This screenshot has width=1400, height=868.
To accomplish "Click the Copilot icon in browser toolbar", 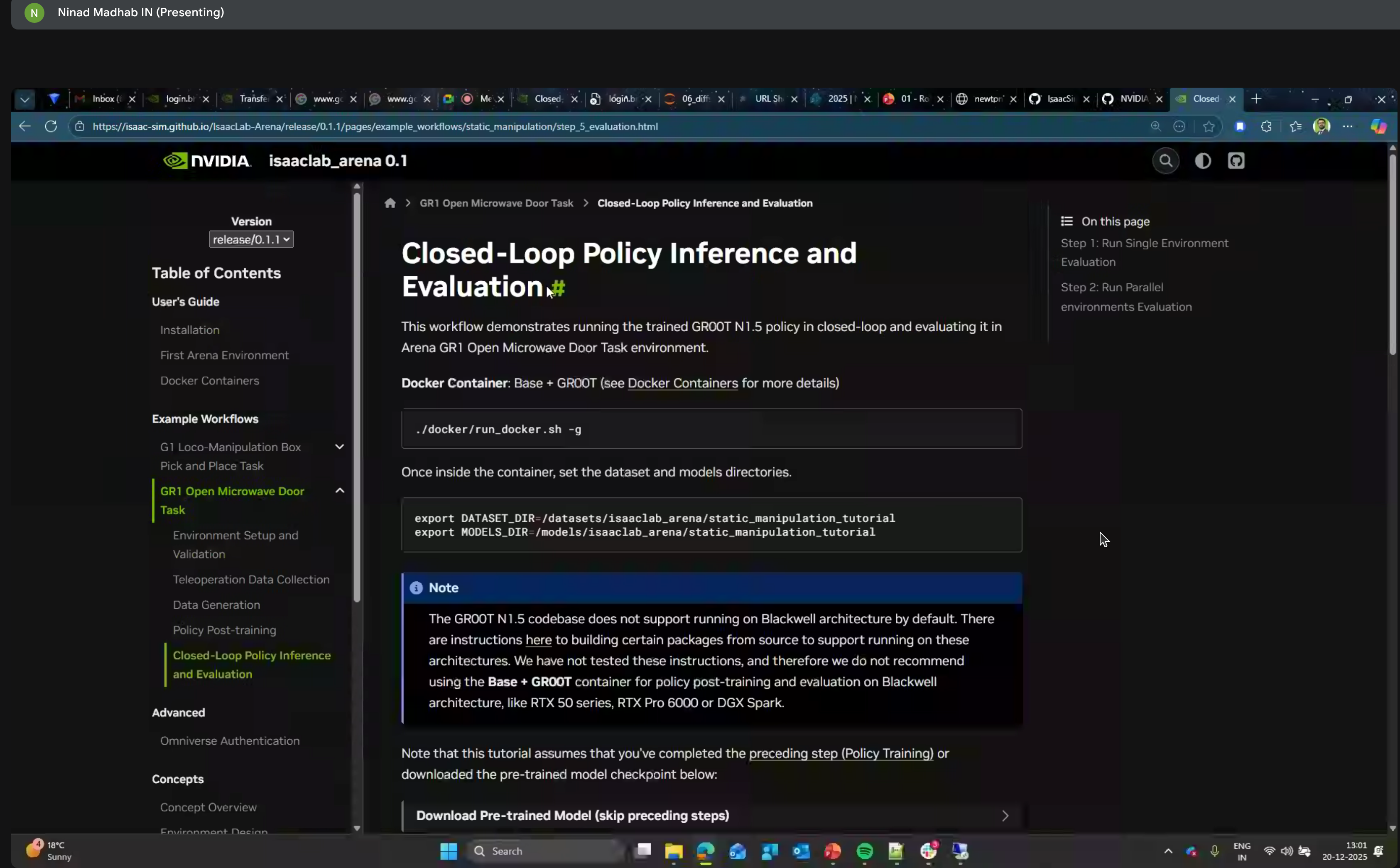I will (1378, 126).
